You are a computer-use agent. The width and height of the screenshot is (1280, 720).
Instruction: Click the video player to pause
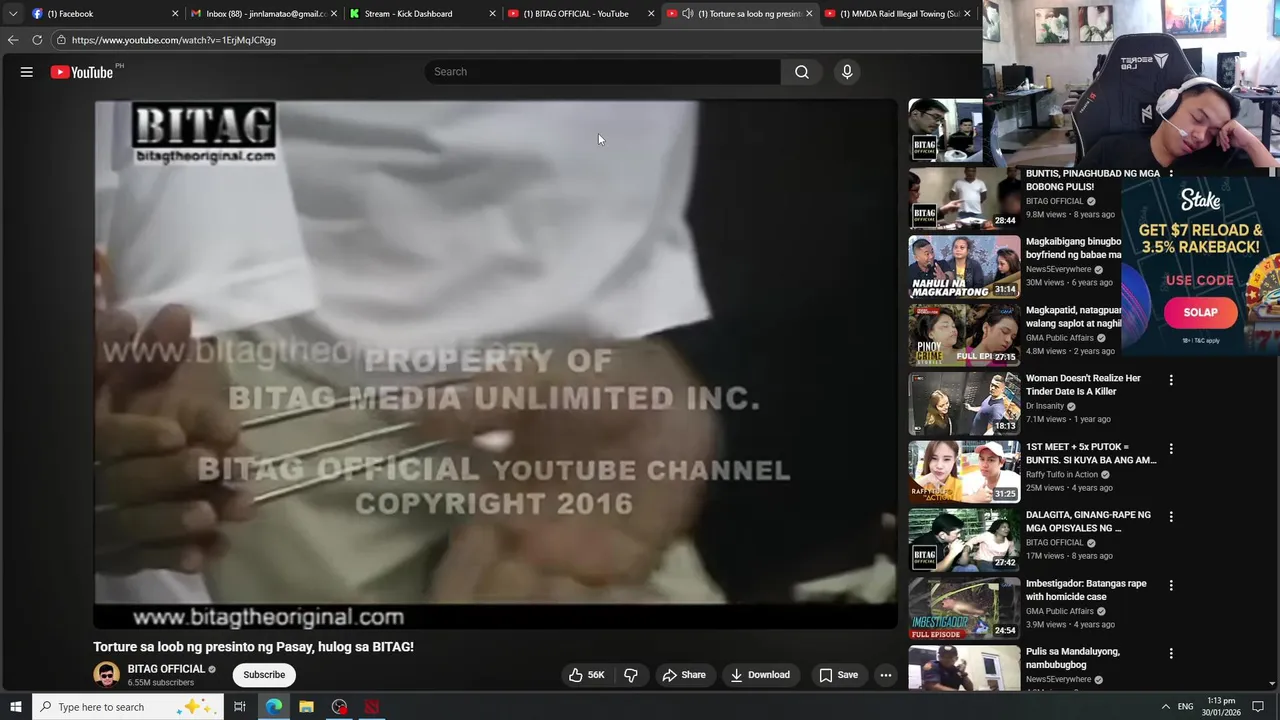coord(496,364)
